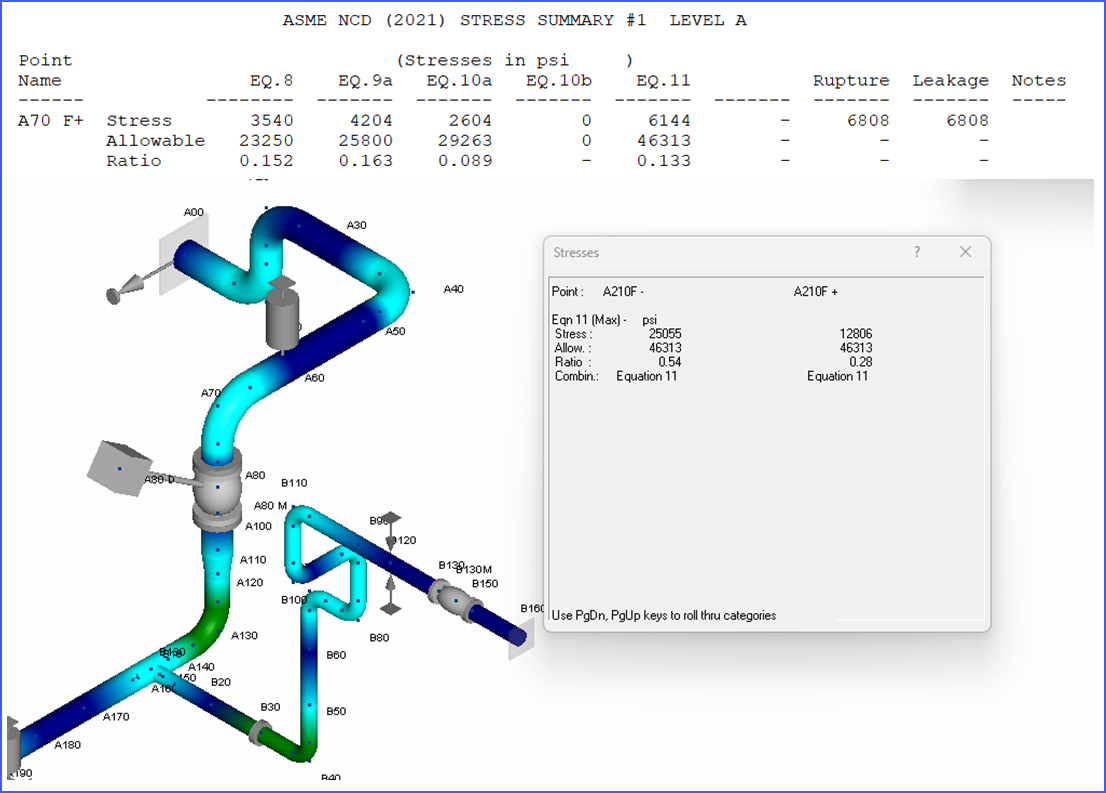
Task: Select node label A70 on the pipe
Action: [x=210, y=393]
